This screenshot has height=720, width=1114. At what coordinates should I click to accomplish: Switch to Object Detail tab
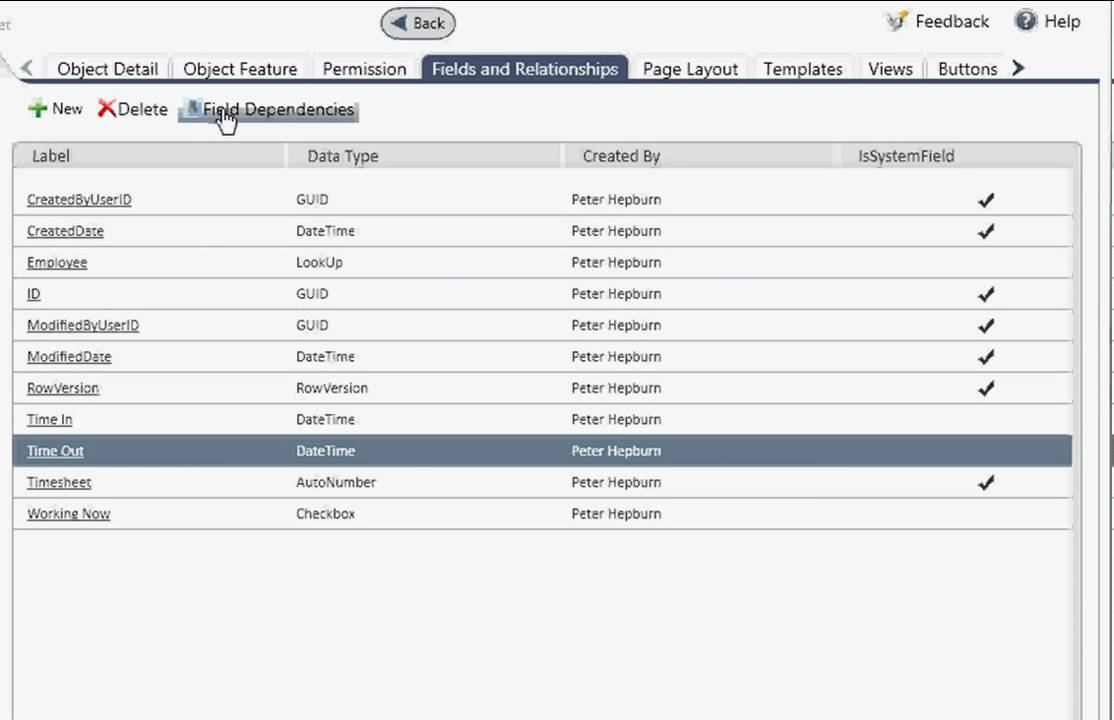click(x=107, y=69)
